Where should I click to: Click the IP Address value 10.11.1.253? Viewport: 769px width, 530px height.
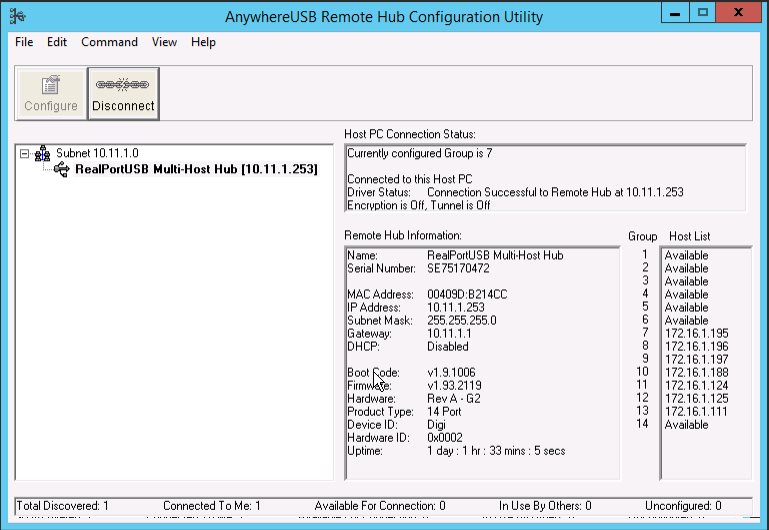tap(456, 307)
